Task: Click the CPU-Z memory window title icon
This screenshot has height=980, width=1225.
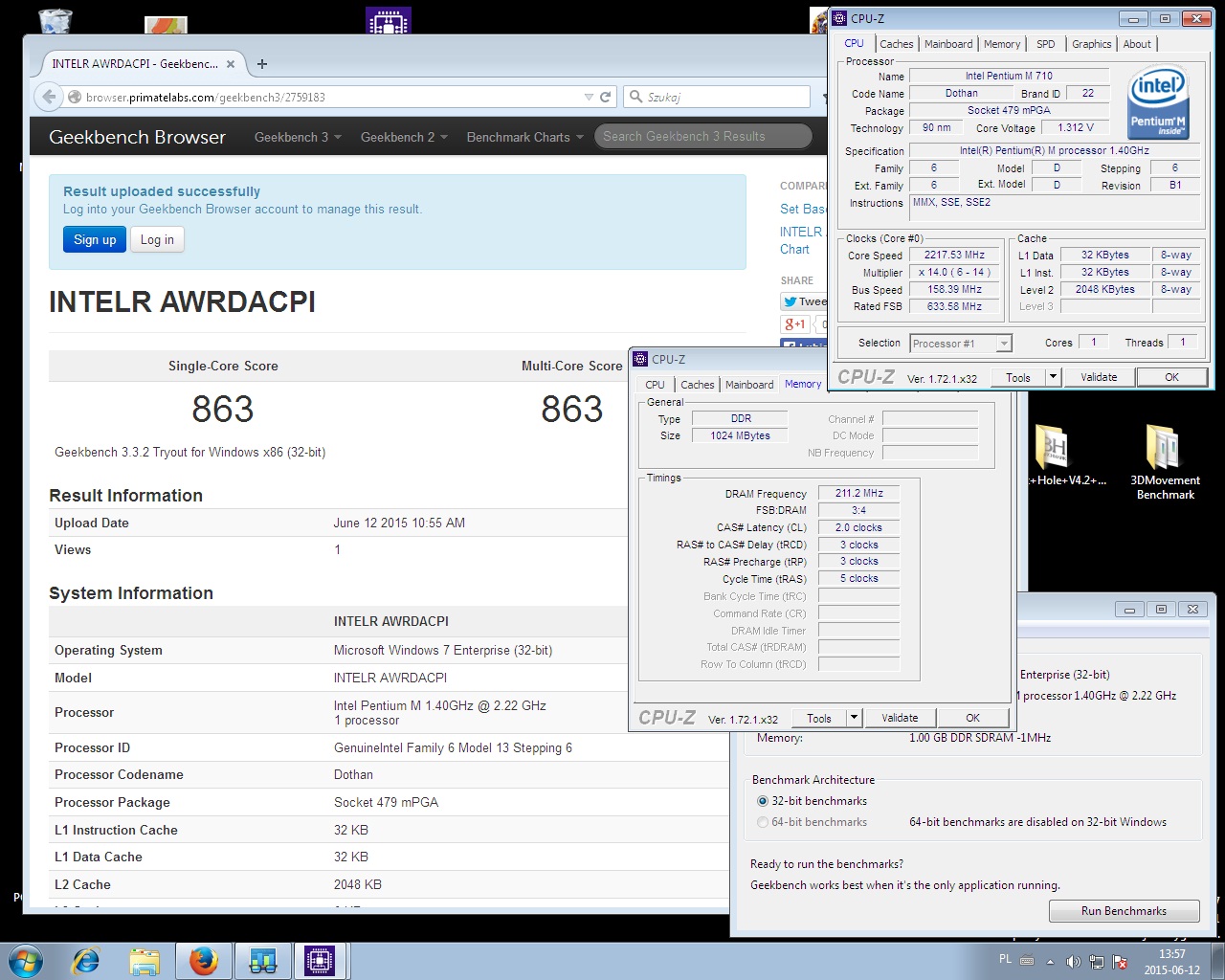Action: (x=640, y=360)
